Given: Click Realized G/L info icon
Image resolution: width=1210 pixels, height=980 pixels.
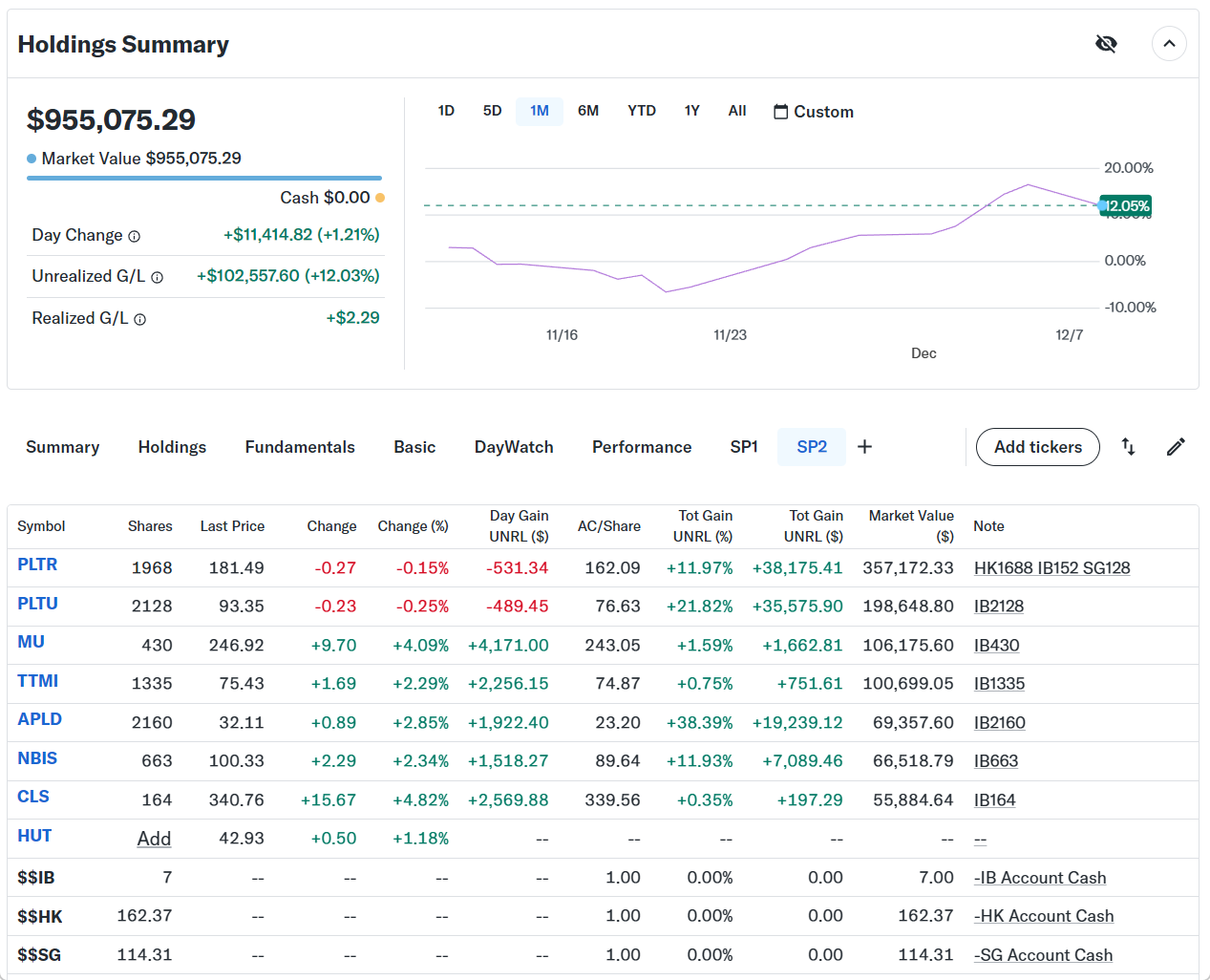Looking at the screenshot, I should click(x=140, y=320).
